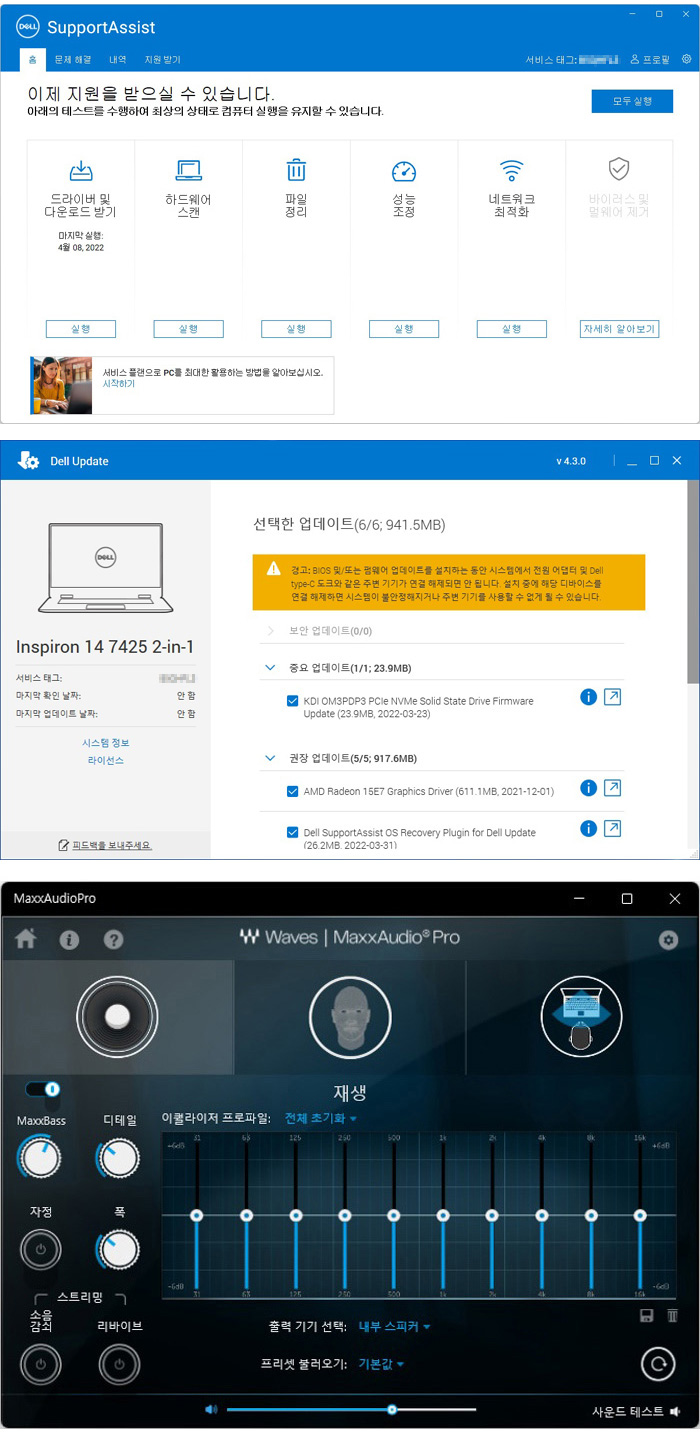Click 실행 under 성능 조정

click(403, 329)
